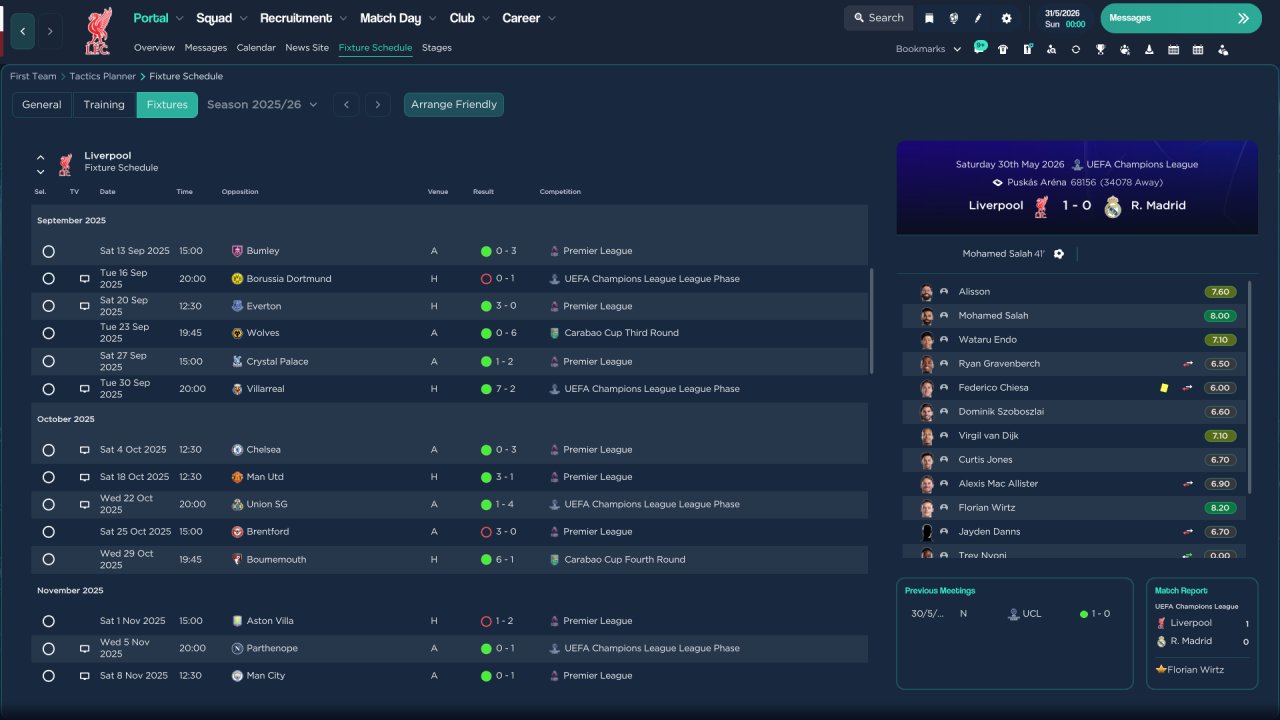Click the Tactics Planner breadcrumb link
The height and width of the screenshot is (720, 1280).
pos(103,76)
